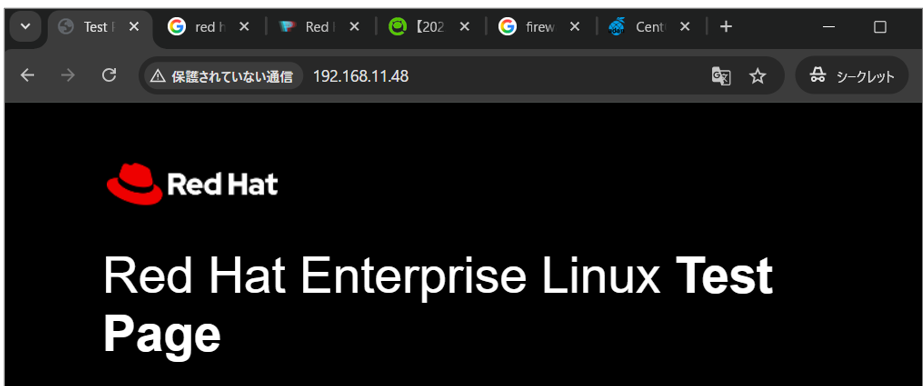923x386 pixels.
Task: Maximize the browser window
Action: tap(880, 27)
